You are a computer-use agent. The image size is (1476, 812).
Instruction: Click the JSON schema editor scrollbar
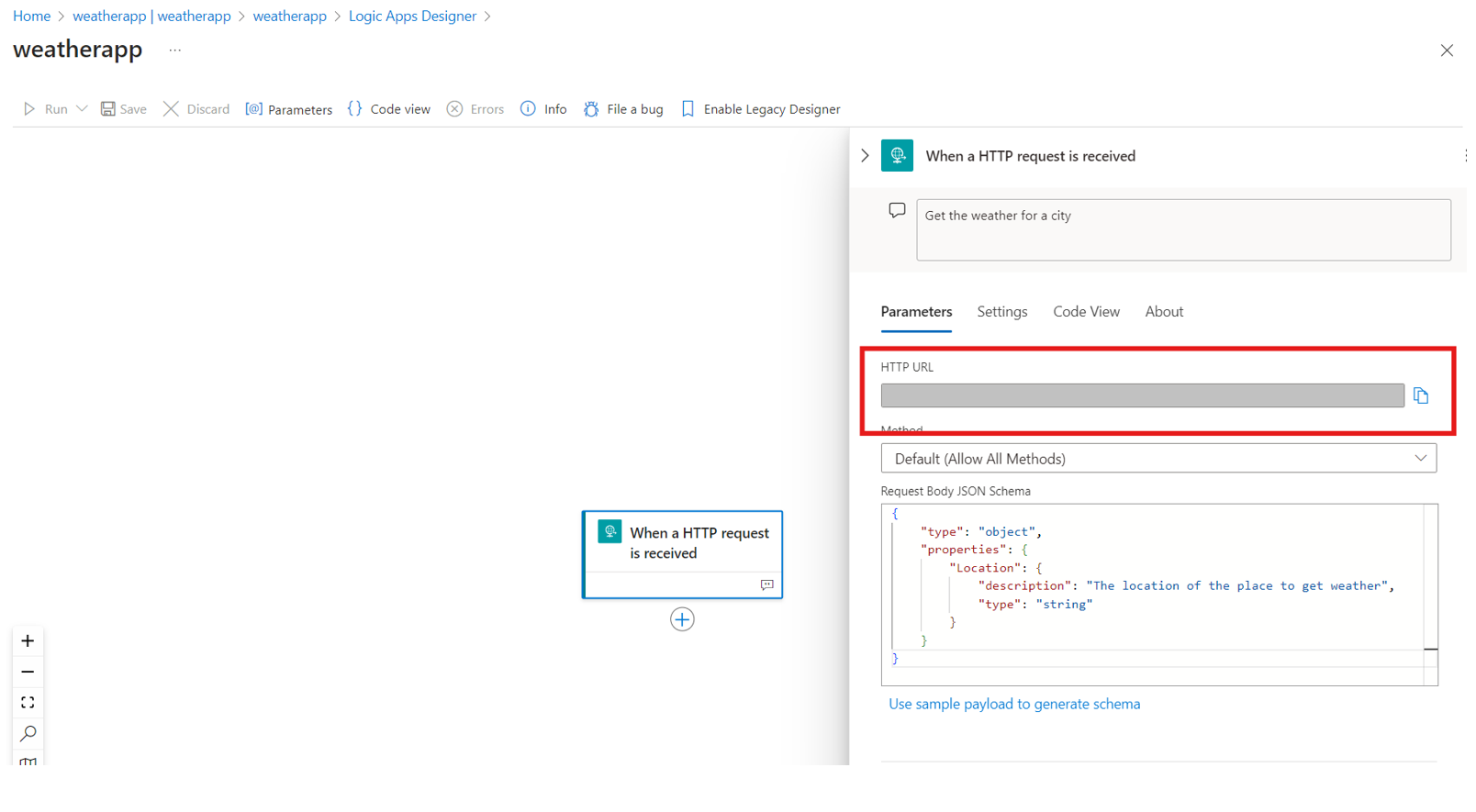pyautogui.click(x=1430, y=594)
